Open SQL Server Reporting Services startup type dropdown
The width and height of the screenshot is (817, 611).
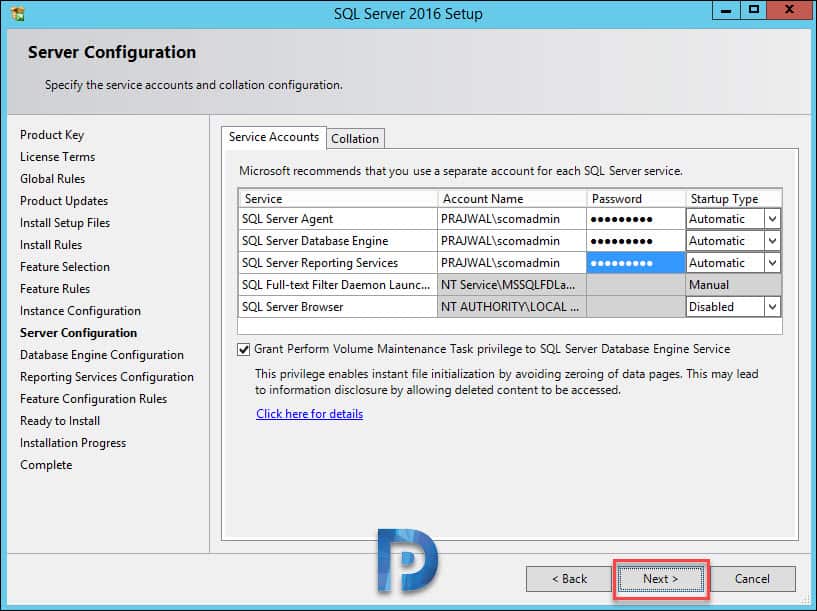[x=772, y=263]
